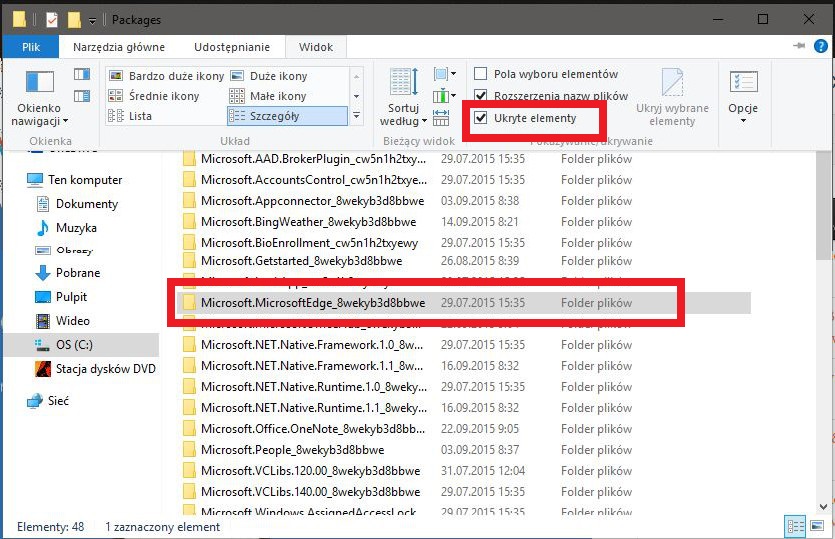Switch to Narzędzia główne tab
The image size is (835, 539).
tap(119, 47)
